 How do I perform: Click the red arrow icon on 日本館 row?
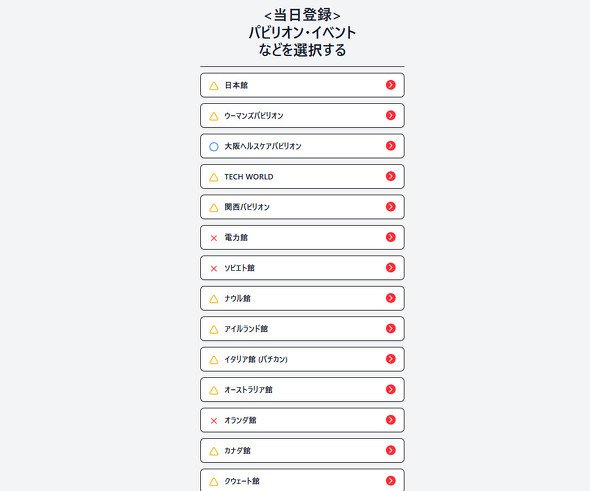(x=391, y=85)
